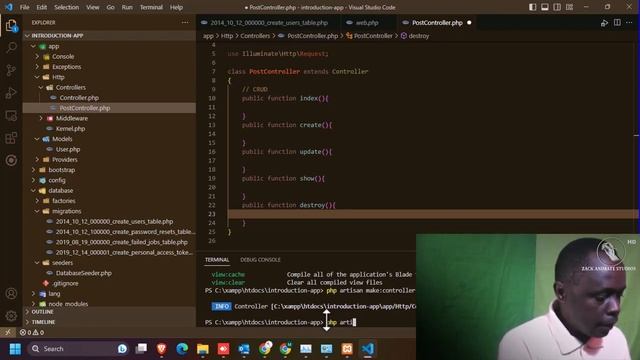Open the Terminal menu
Image resolution: width=640 pixels, height=360 pixels.
coord(151,7)
